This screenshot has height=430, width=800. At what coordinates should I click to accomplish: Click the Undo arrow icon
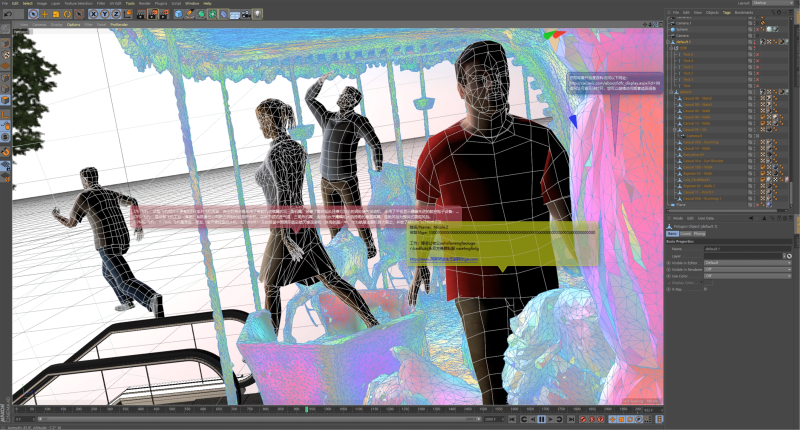tap(7, 14)
